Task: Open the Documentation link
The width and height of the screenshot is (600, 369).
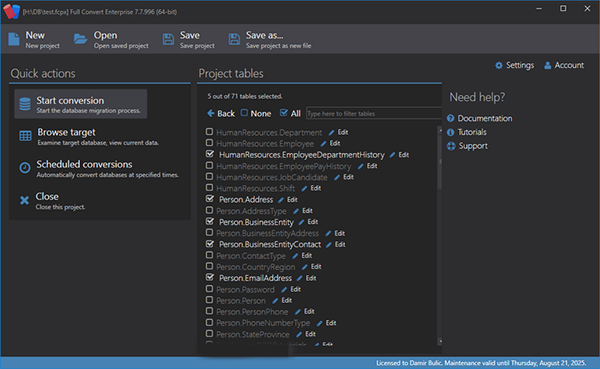Action: [485, 118]
